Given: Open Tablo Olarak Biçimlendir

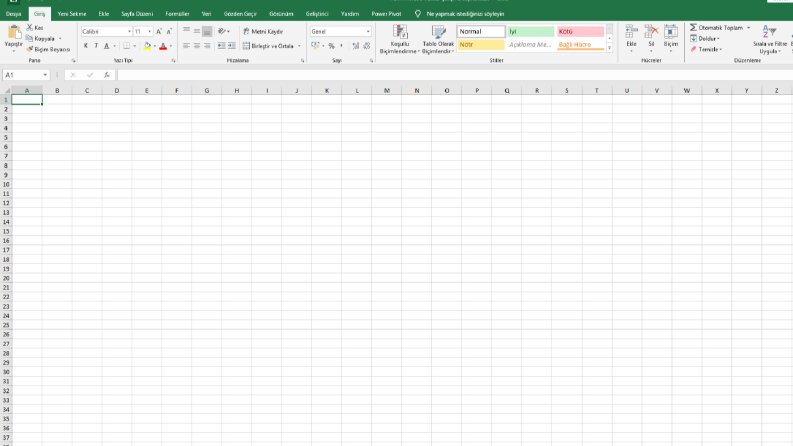Looking at the screenshot, I should click(x=438, y=39).
